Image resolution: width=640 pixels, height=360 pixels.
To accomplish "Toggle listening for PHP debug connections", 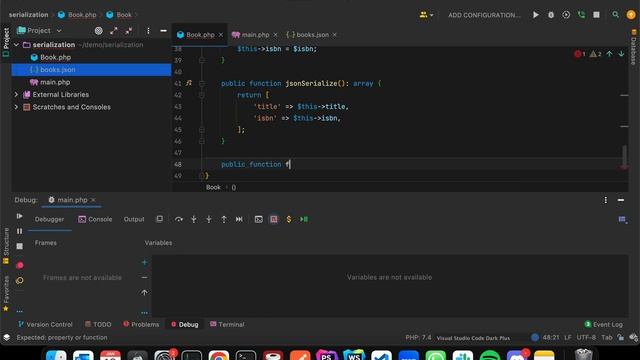I will pyautogui.click(x=581, y=15).
